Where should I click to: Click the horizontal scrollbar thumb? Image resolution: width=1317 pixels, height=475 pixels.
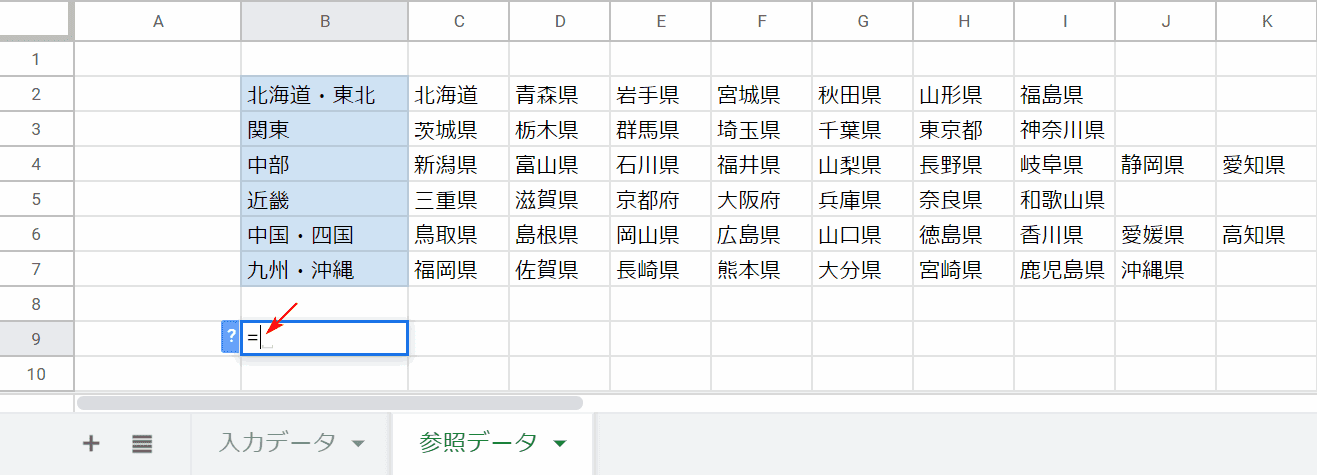pyautogui.click(x=329, y=403)
